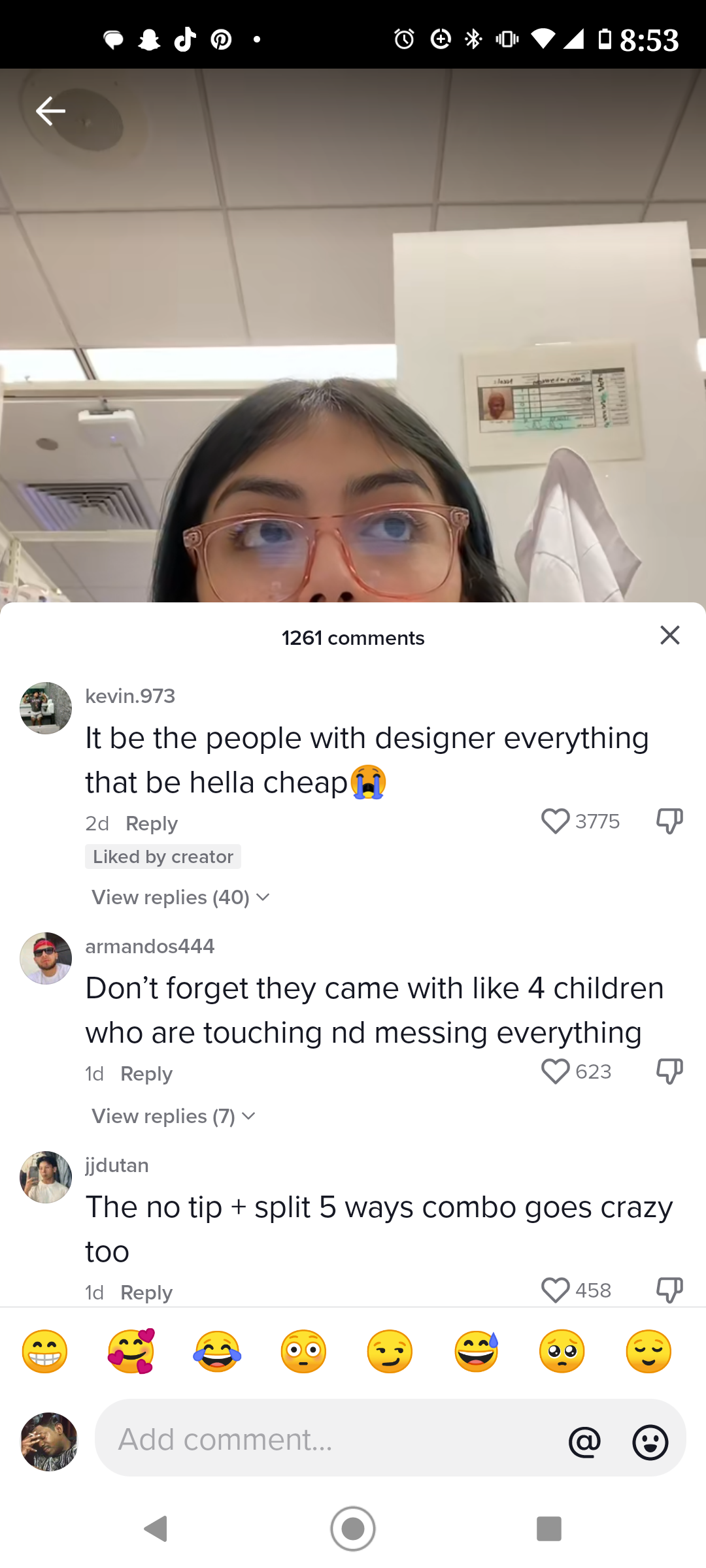The height and width of the screenshot is (1568, 706).
Task: Dislike armandos444's comment
Action: tap(669, 1071)
